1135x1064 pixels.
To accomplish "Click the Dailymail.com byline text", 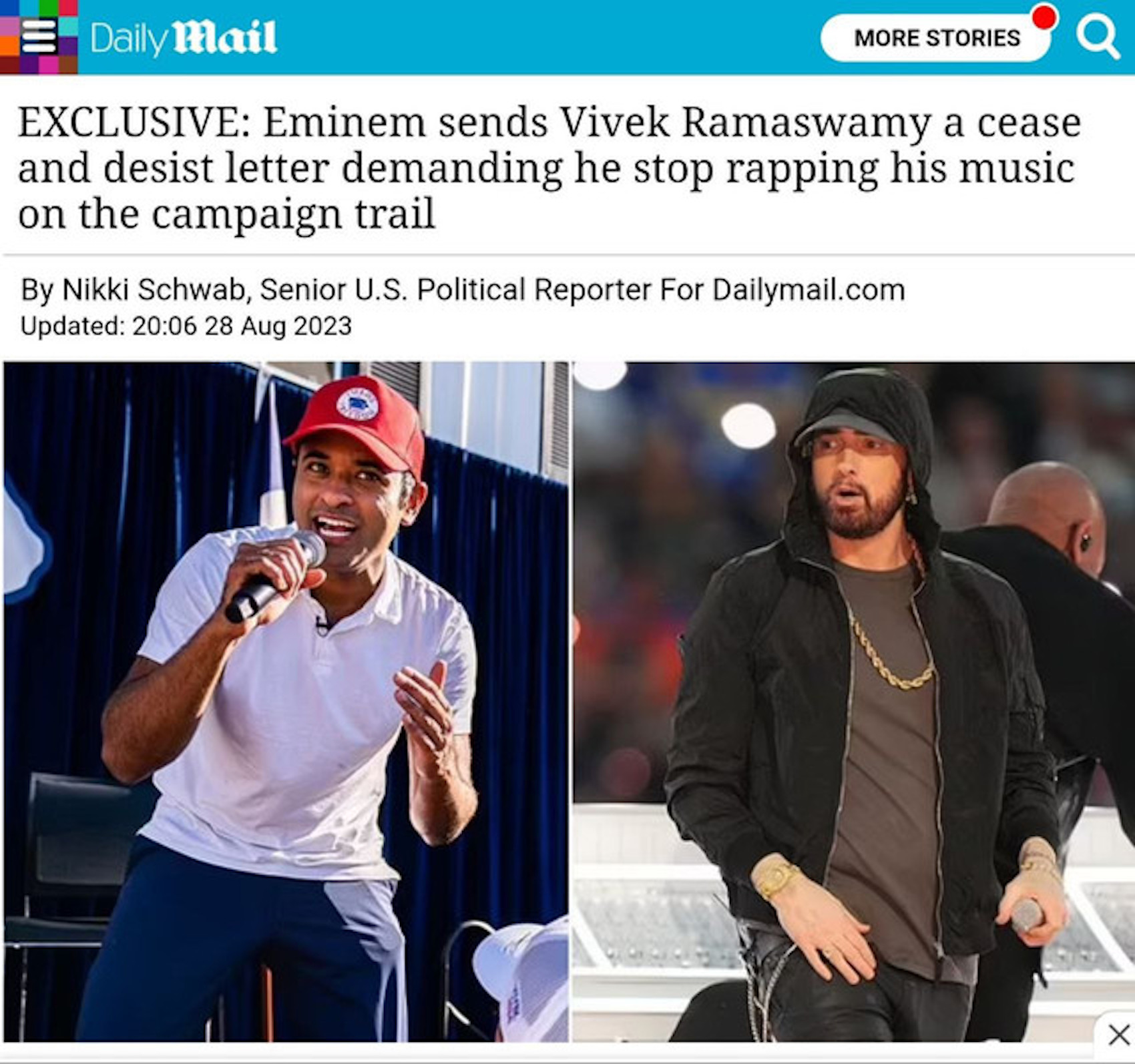I will coord(809,290).
